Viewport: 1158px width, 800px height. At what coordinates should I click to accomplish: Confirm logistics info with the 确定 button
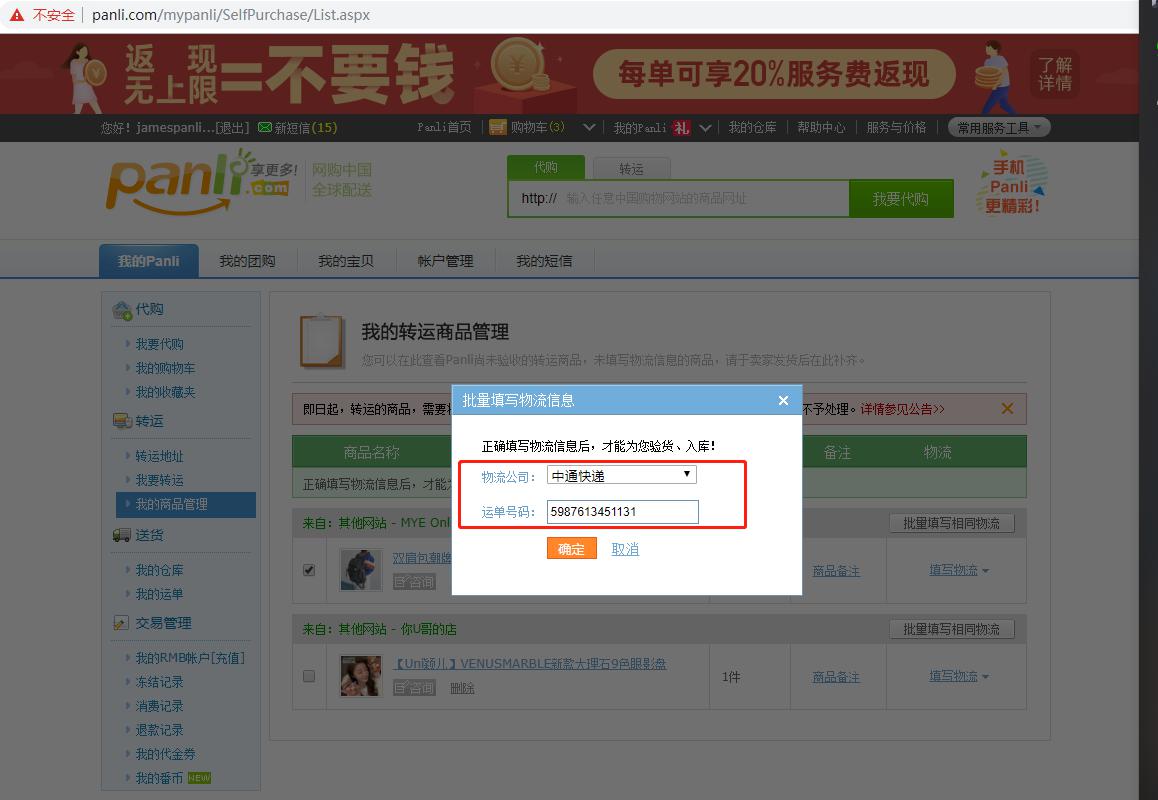tap(571, 548)
